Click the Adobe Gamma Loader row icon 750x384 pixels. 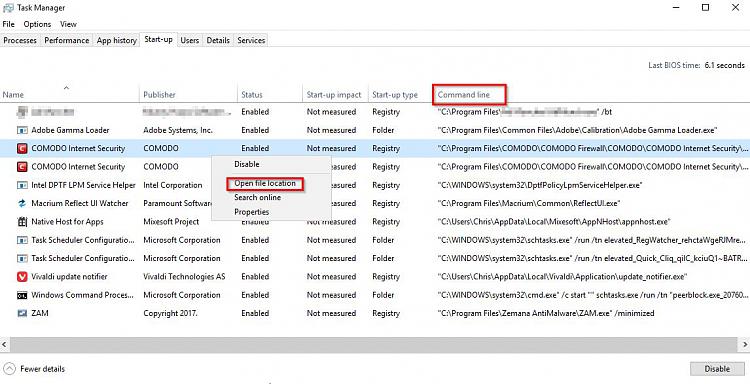point(22,130)
